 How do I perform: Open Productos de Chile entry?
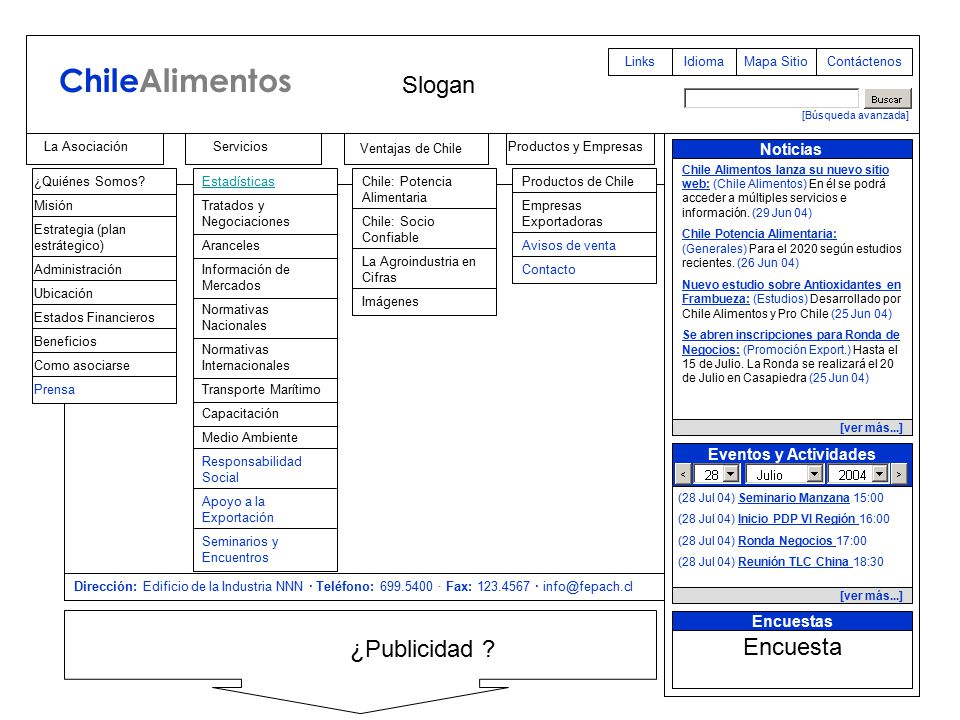coord(584,182)
